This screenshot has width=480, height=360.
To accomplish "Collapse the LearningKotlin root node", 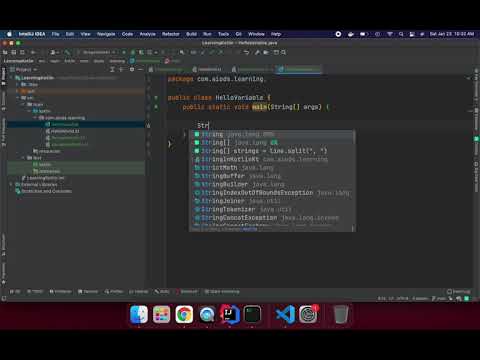I will point(12,78).
